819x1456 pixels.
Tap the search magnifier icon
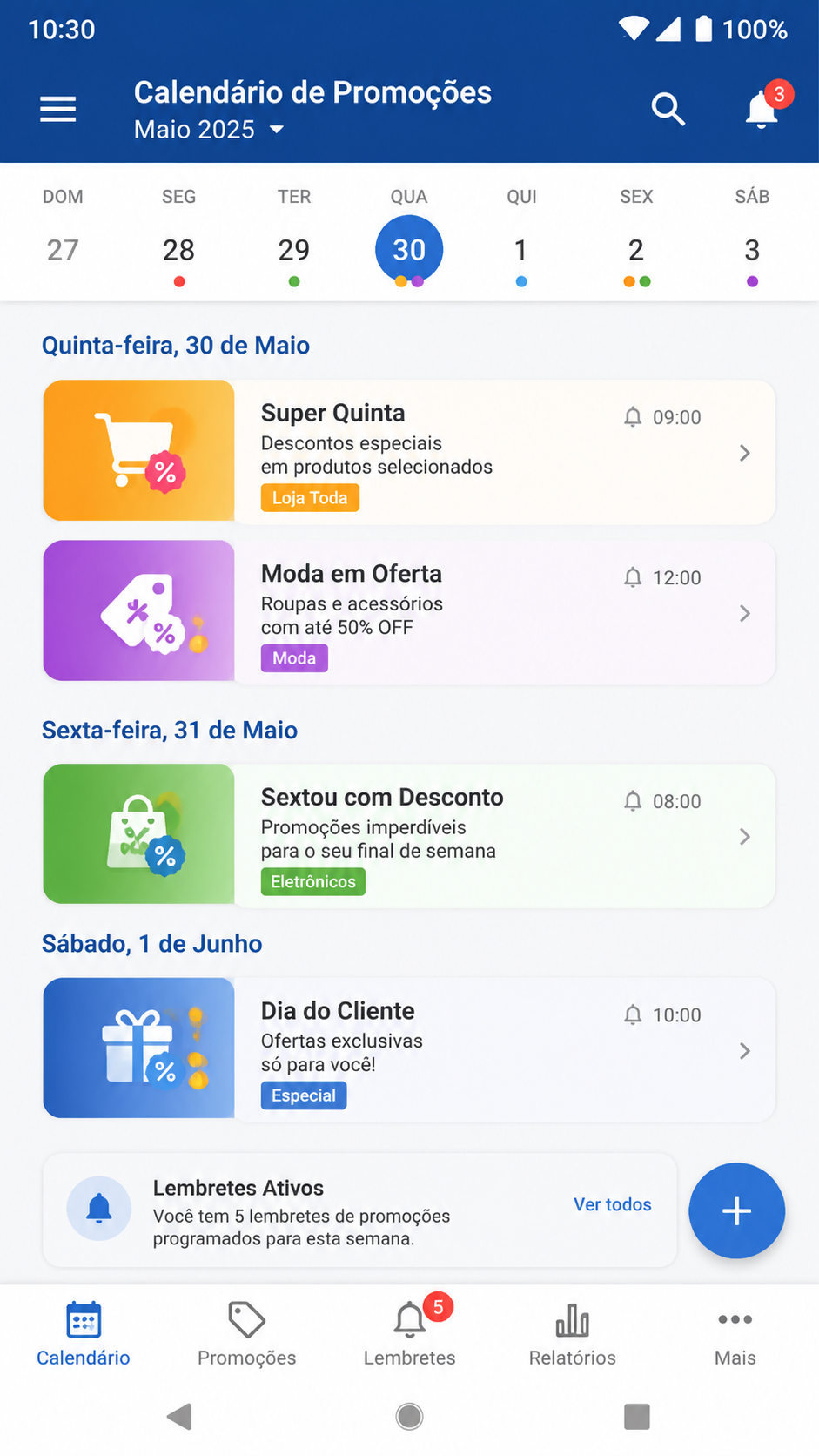[x=668, y=110]
